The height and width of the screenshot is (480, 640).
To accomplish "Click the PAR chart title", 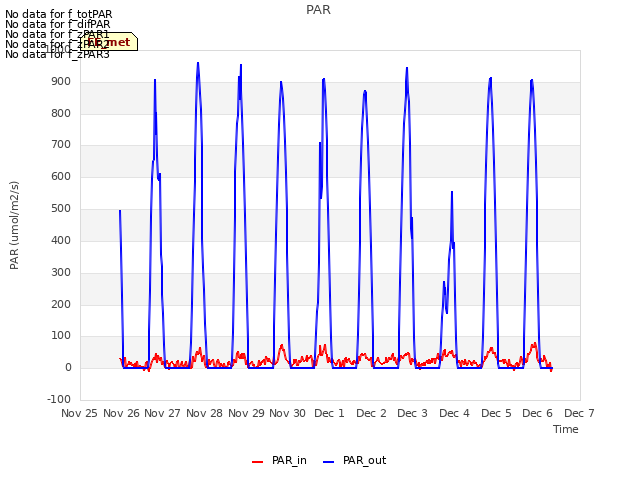I will tap(318, 10).
